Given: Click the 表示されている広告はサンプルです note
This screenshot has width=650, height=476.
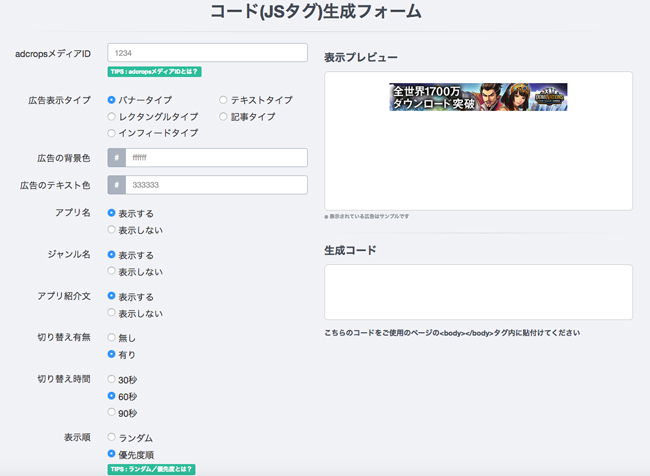Looking at the screenshot, I should [366, 216].
